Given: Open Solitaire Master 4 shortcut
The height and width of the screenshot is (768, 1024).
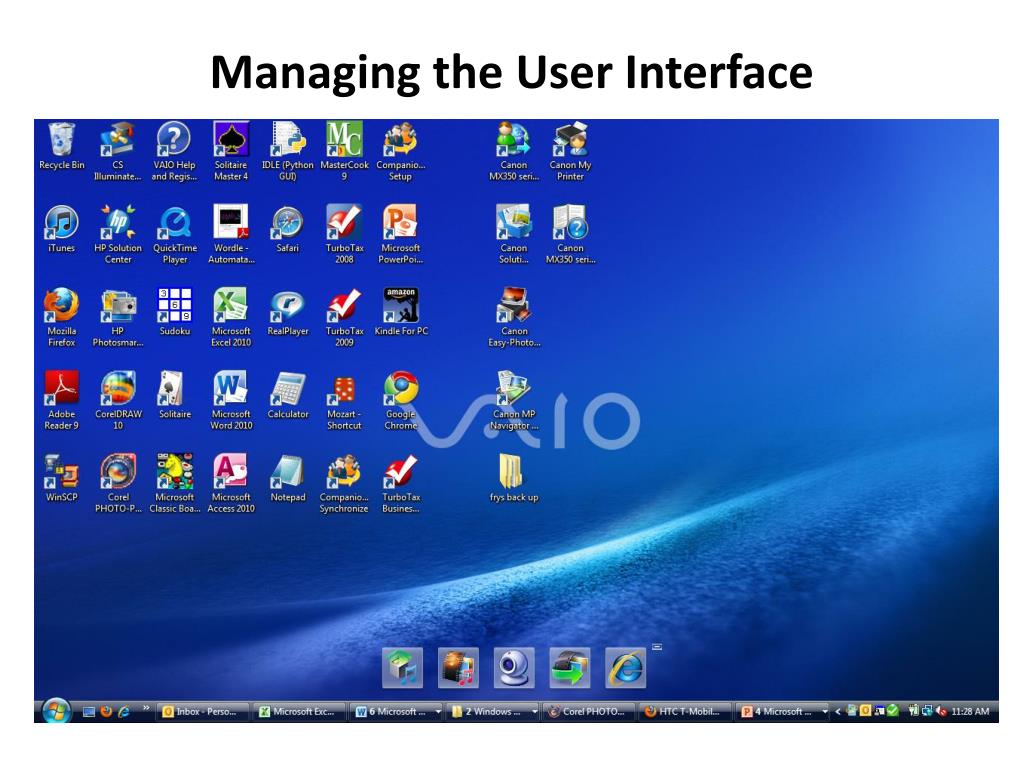Looking at the screenshot, I should pos(231,152).
